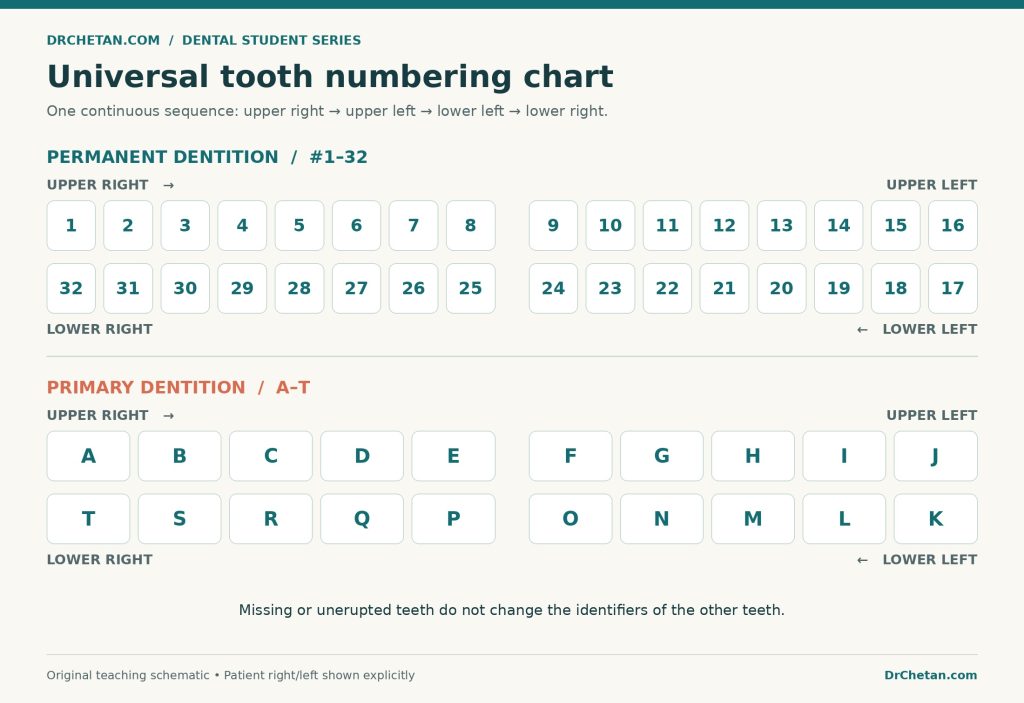This screenshot has height=703, width=1024.
Task: Click primary tooth R box
Action: (x=271, y=519)
